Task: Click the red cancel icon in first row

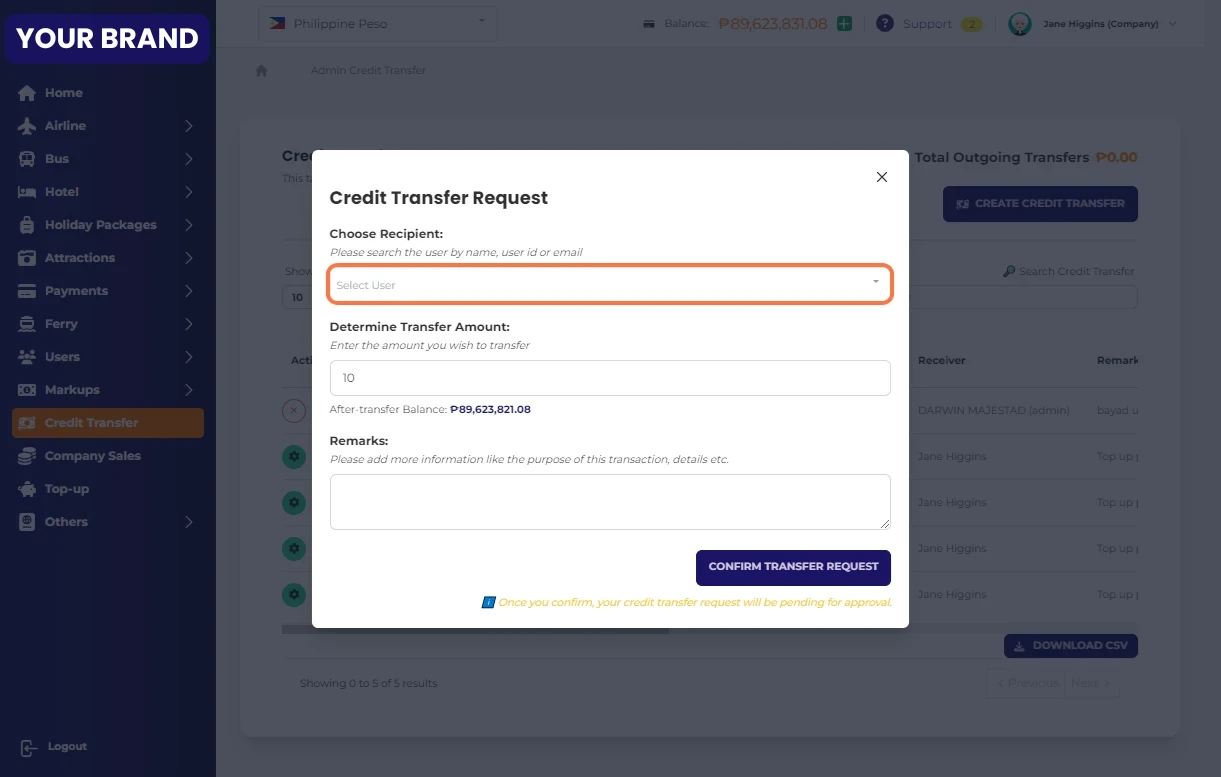Action: point(293,410)
